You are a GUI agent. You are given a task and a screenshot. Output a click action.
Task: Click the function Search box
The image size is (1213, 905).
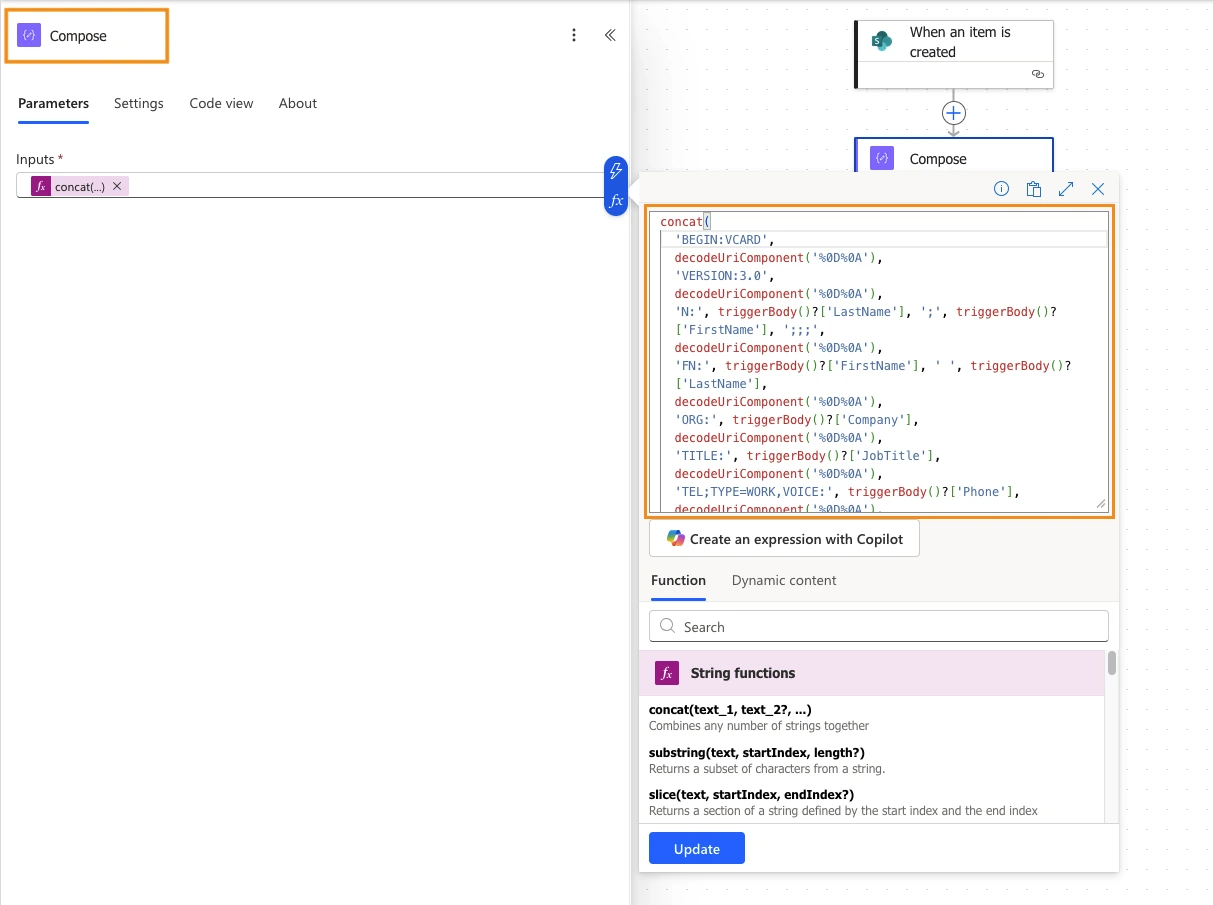pos(879,627)
